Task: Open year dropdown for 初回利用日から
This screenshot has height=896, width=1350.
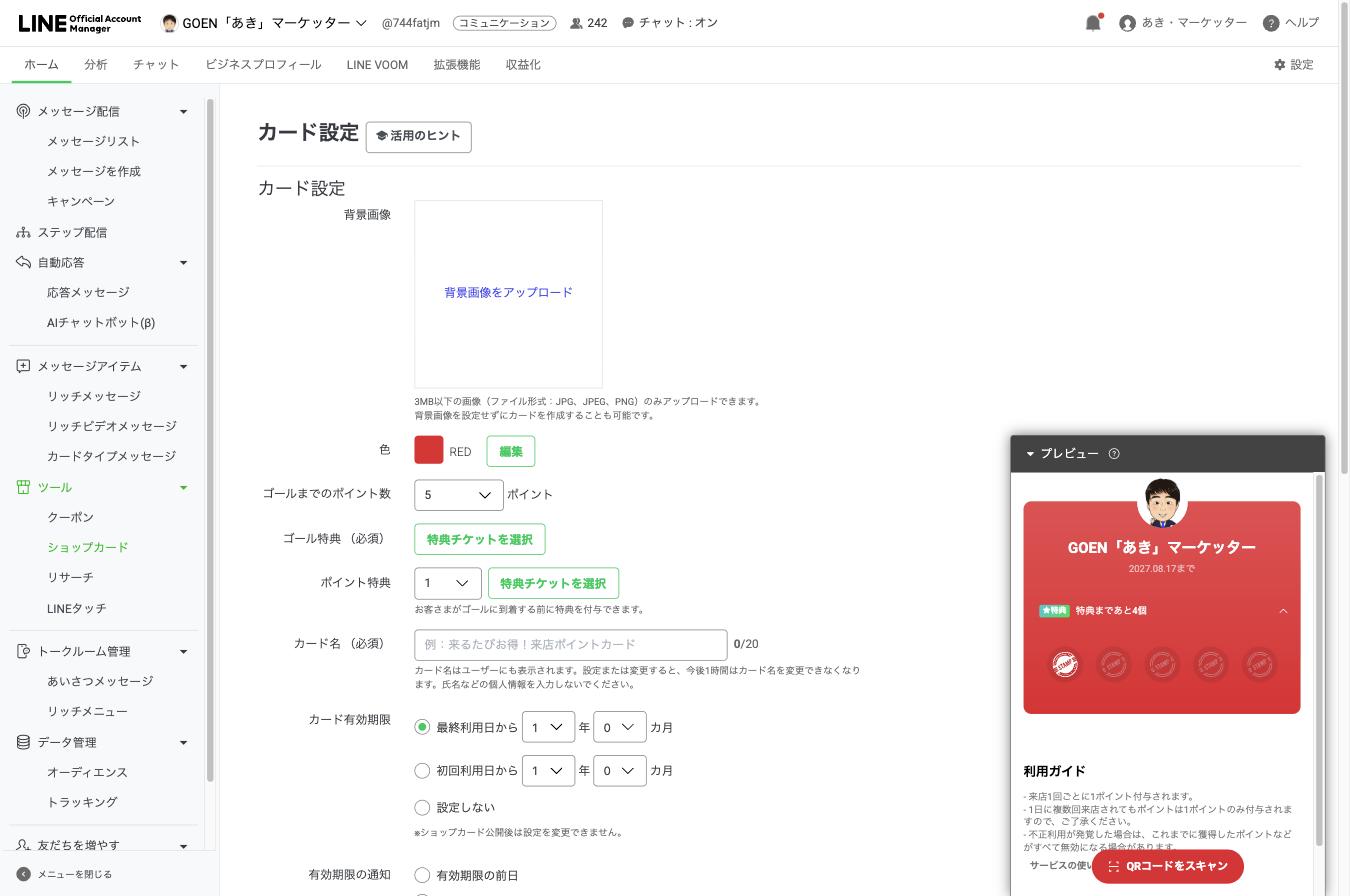Action: pos(548,771)
